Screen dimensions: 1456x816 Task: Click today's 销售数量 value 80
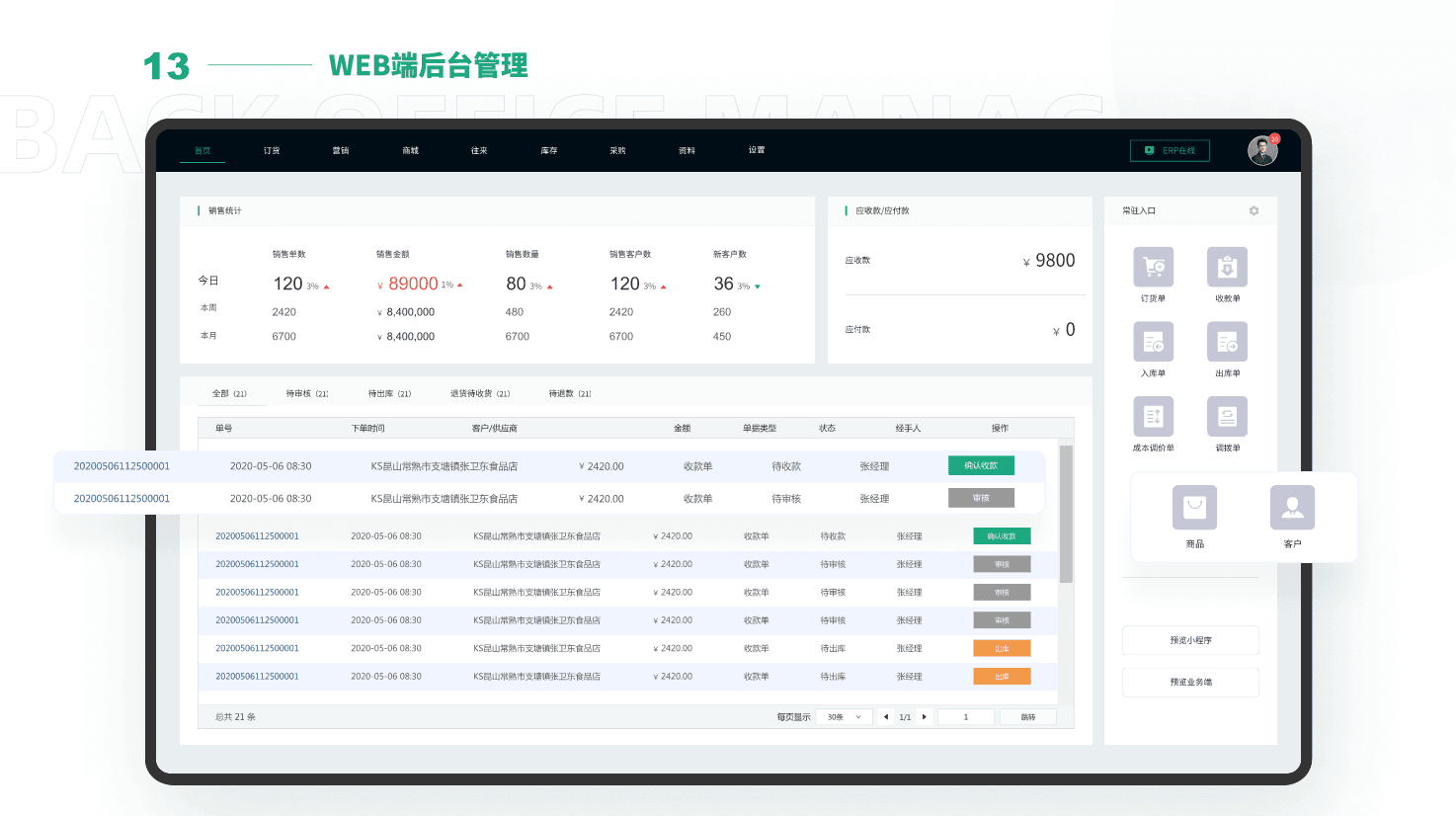click(x=516, y=284)
